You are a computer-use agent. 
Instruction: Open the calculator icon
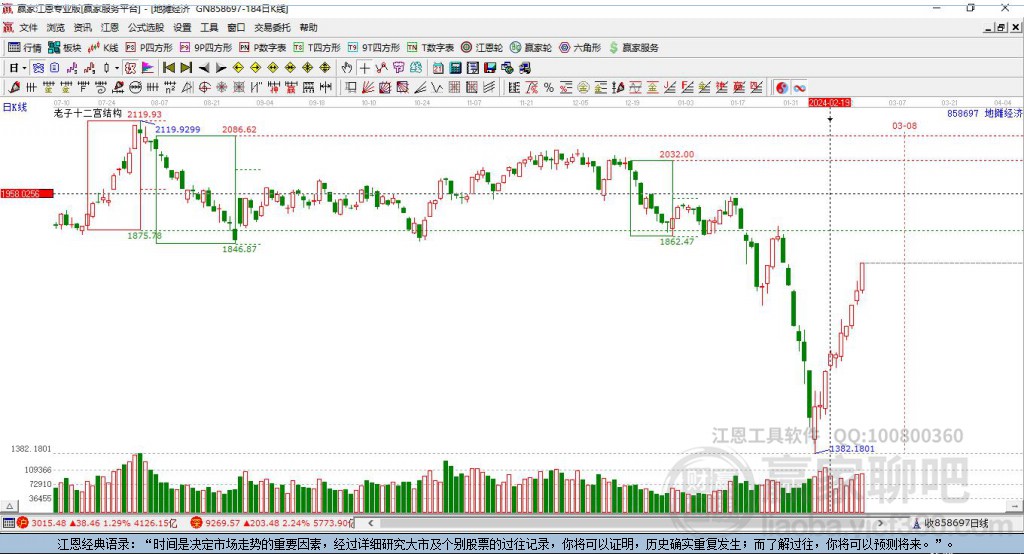click(456, 68)
